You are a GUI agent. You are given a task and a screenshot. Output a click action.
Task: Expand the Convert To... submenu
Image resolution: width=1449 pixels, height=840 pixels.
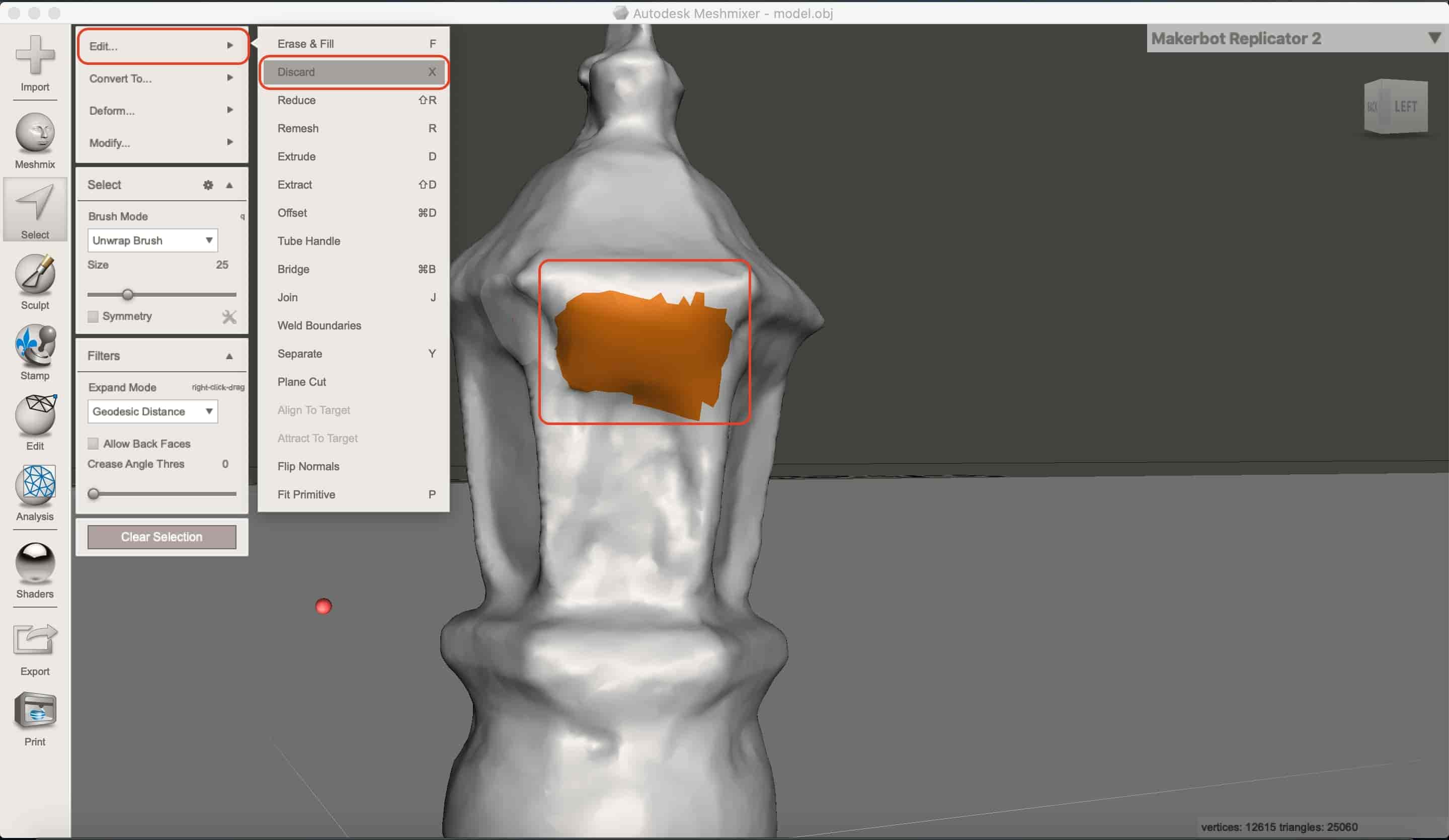coord(163,78)
